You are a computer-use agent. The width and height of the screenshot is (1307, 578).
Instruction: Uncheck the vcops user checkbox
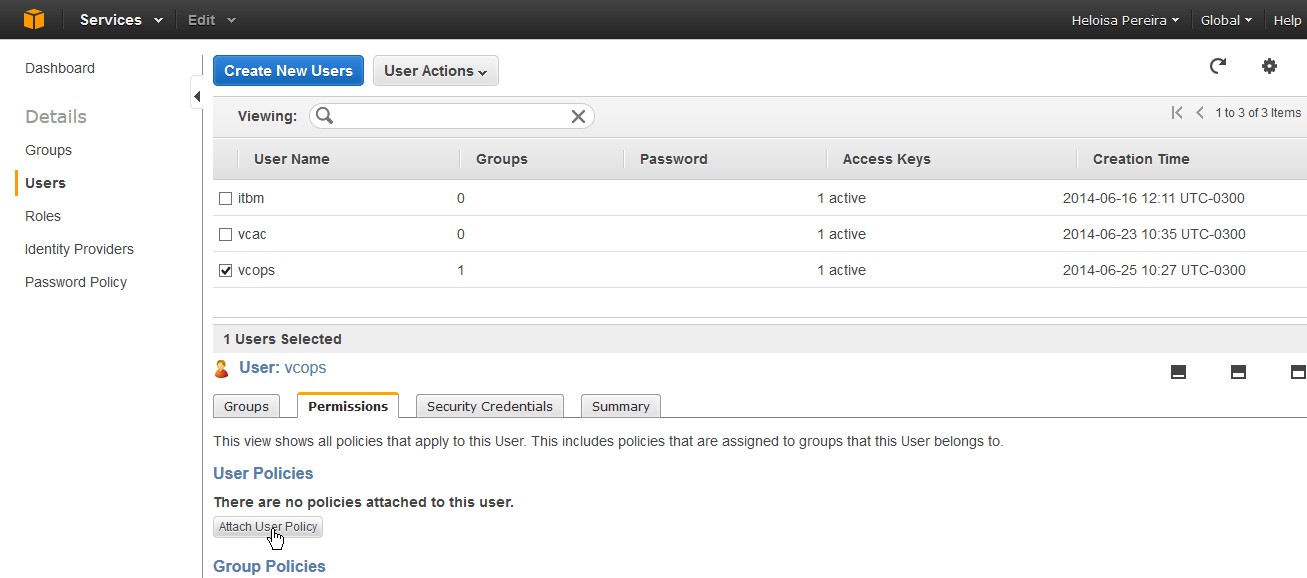(225, 271)
